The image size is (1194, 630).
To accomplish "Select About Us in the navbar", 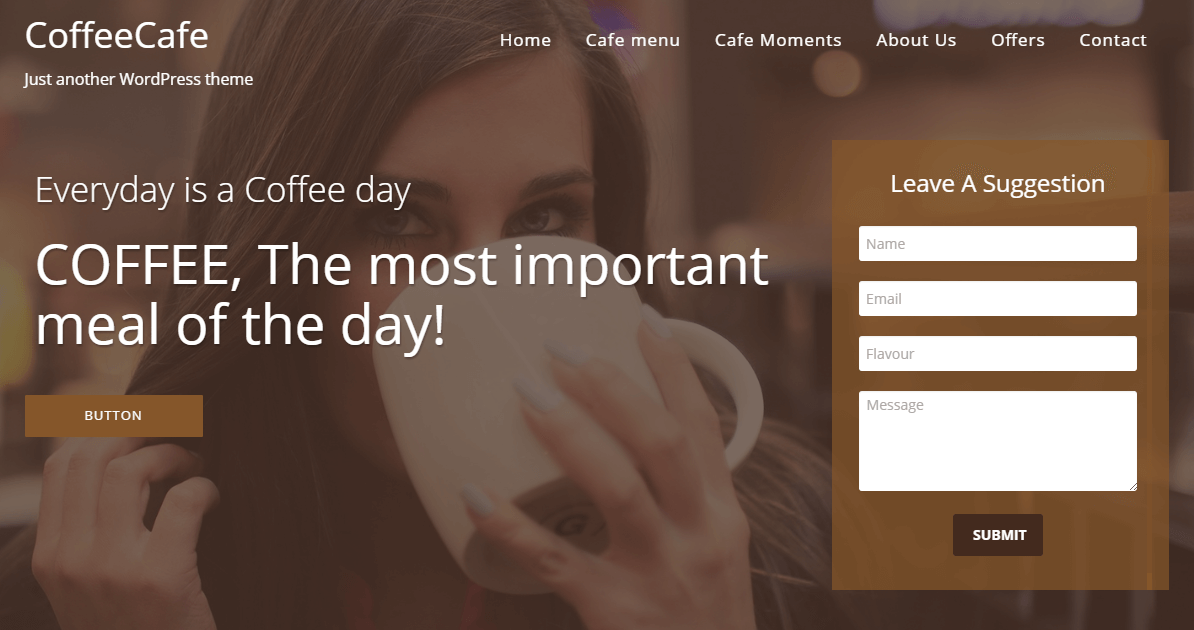I will click(915, 40).
